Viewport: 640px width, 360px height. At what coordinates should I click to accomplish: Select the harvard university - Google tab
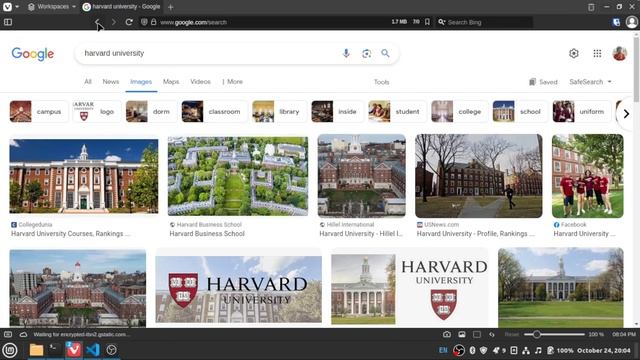pos(122,7)
